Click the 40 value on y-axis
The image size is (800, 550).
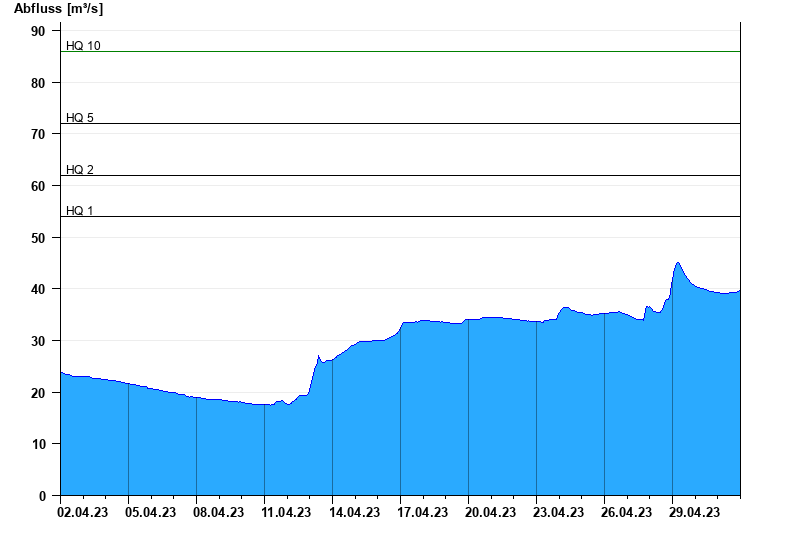pyautogui.click(x=38, y=289)
